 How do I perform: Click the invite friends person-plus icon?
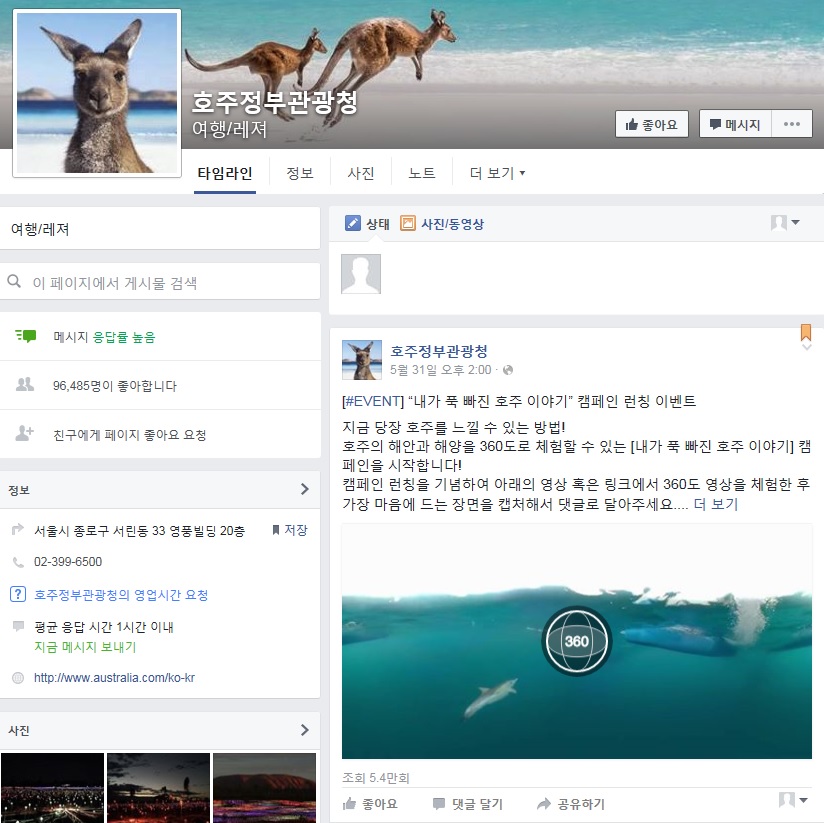tap(25, 434)
